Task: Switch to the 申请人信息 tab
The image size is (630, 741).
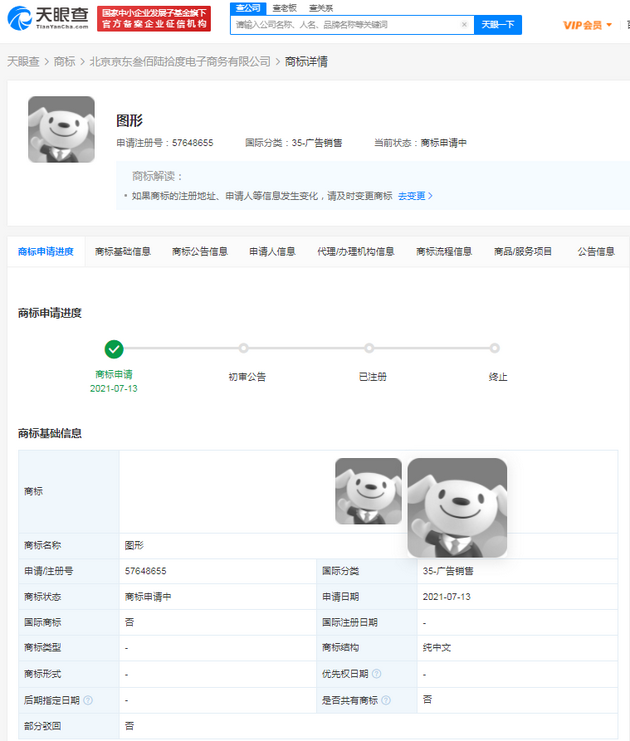Action: [x=272, y=252]
